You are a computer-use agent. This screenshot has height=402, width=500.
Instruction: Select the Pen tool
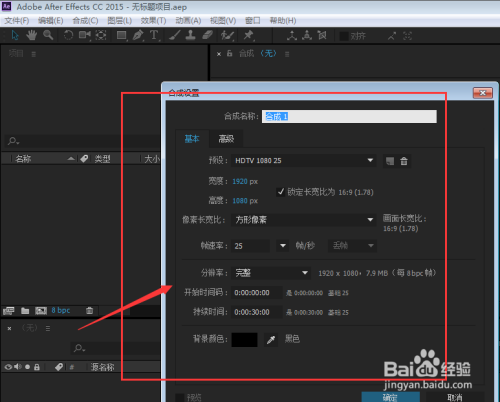tap(138, 35)
